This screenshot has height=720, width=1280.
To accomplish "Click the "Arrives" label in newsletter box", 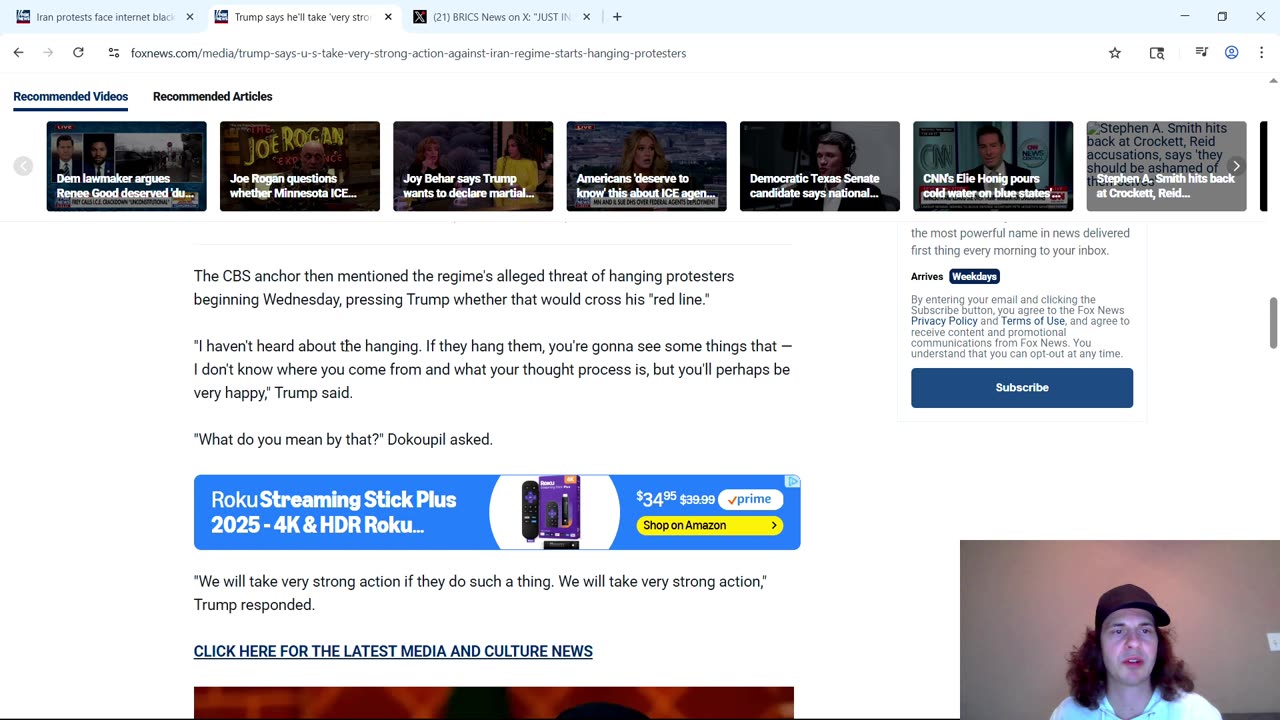I will [x=927, y=276].
